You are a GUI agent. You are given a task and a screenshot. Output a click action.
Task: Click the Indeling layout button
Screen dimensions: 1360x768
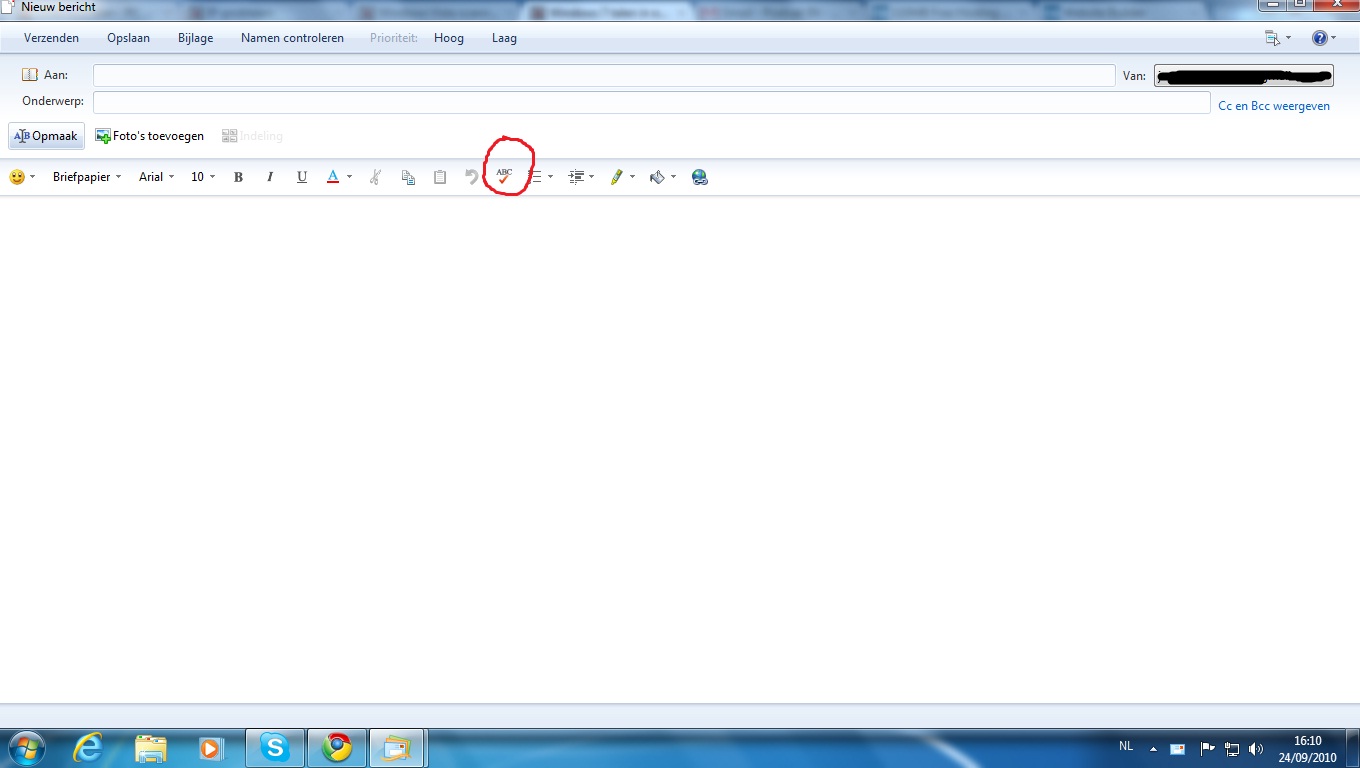[x=253, y=136]
